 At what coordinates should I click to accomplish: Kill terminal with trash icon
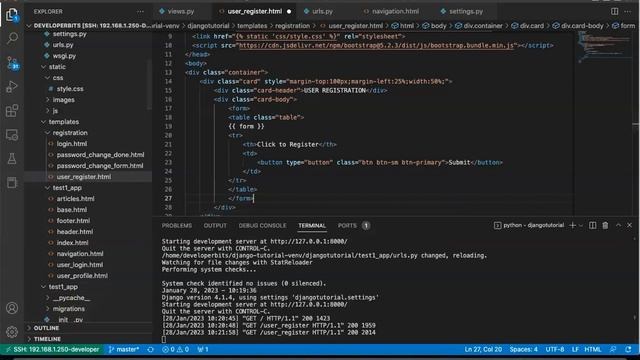[x=605, y=225]
